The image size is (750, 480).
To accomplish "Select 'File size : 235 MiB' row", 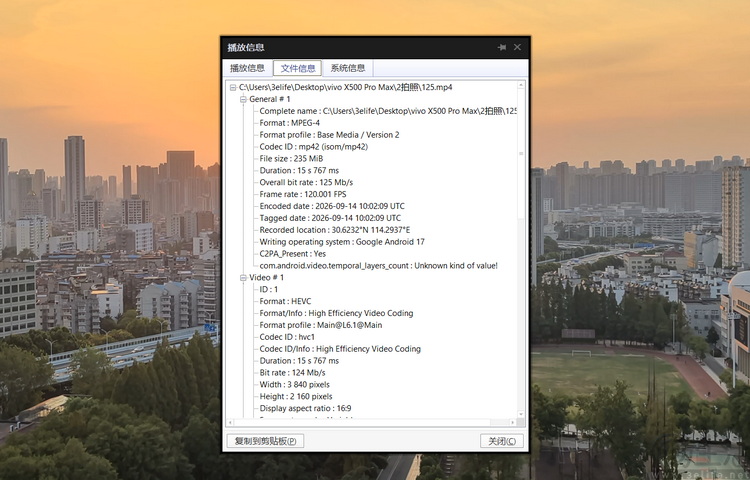I will [x=291, y=159].
